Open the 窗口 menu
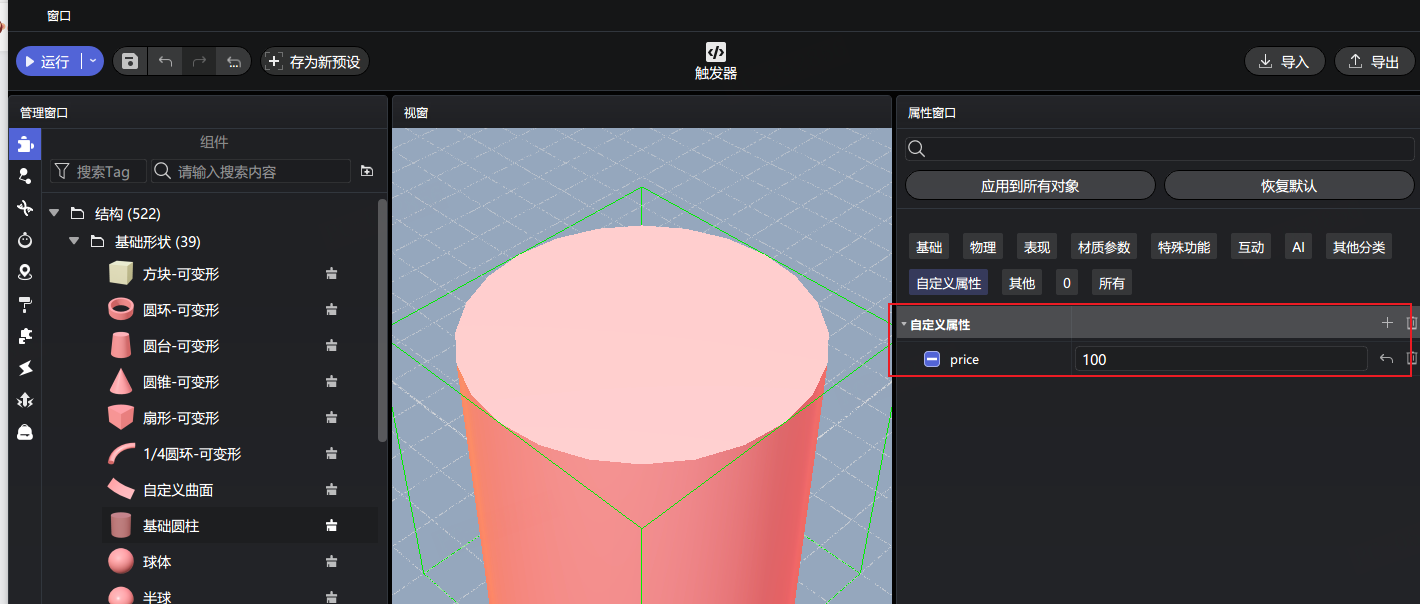The width and height of the screenshot is (1420, 604). coord(59,16)
